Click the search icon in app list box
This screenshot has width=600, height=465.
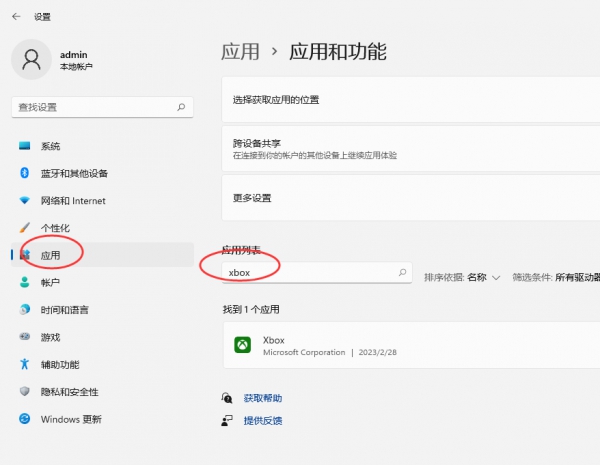tap(402, 272)
